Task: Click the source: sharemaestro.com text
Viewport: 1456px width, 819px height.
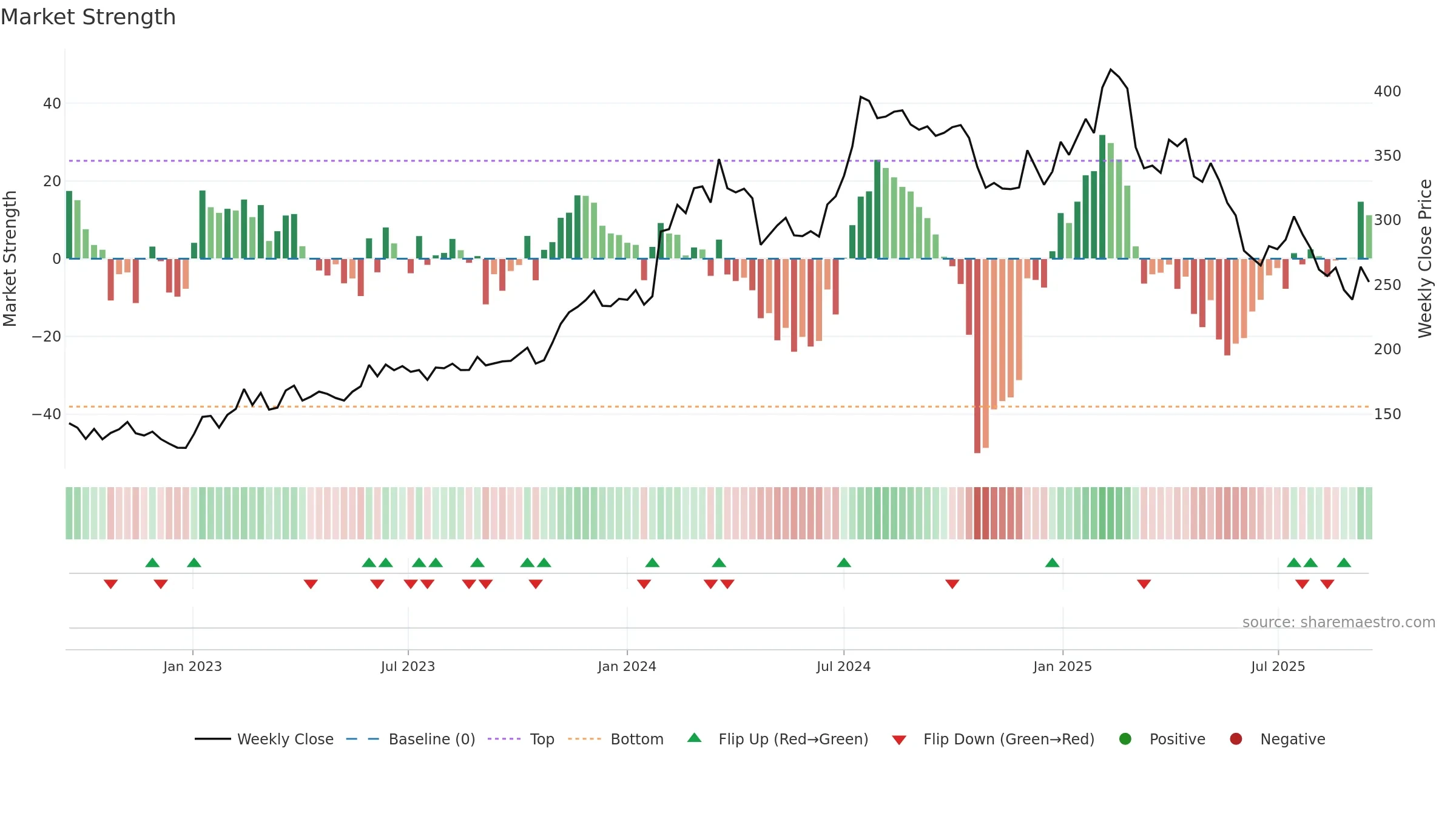Action: (1339, 622)
